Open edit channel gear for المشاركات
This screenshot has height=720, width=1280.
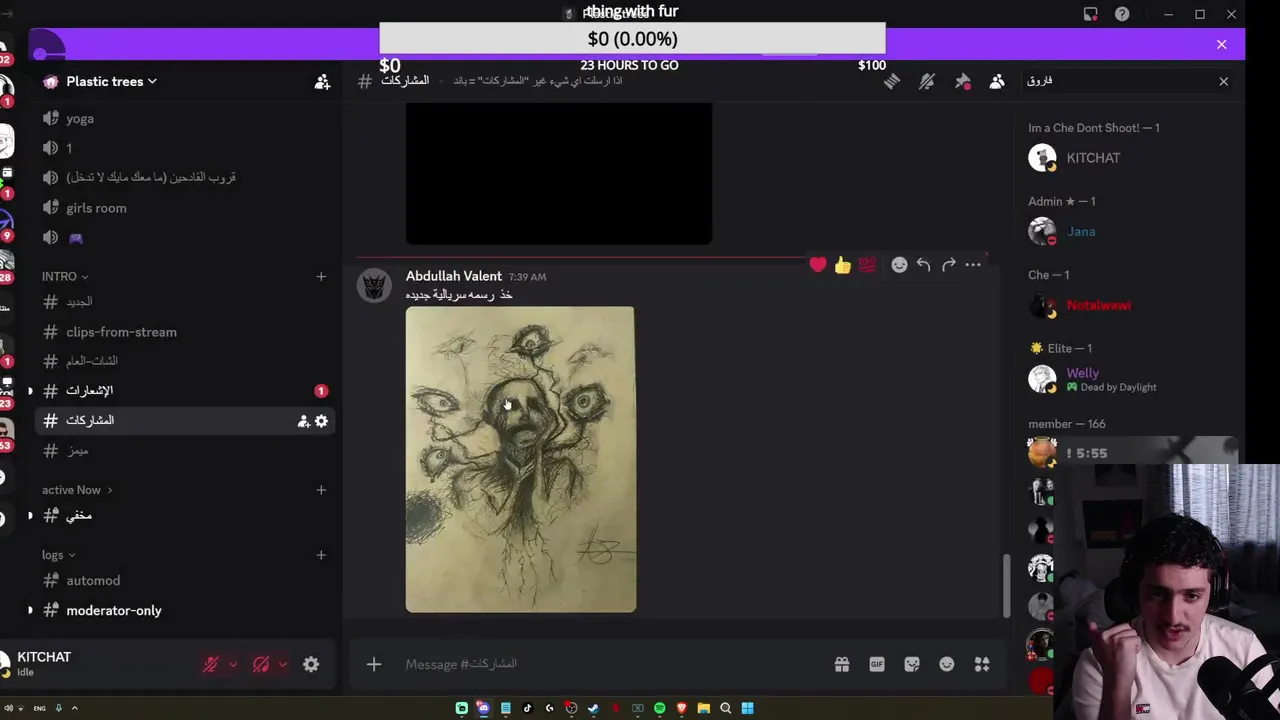(321, 421)
